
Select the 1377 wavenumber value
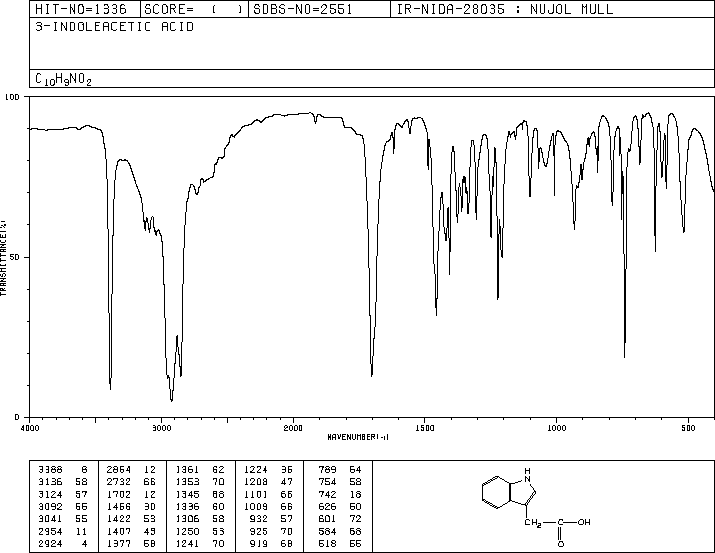(x=119, y=544)
